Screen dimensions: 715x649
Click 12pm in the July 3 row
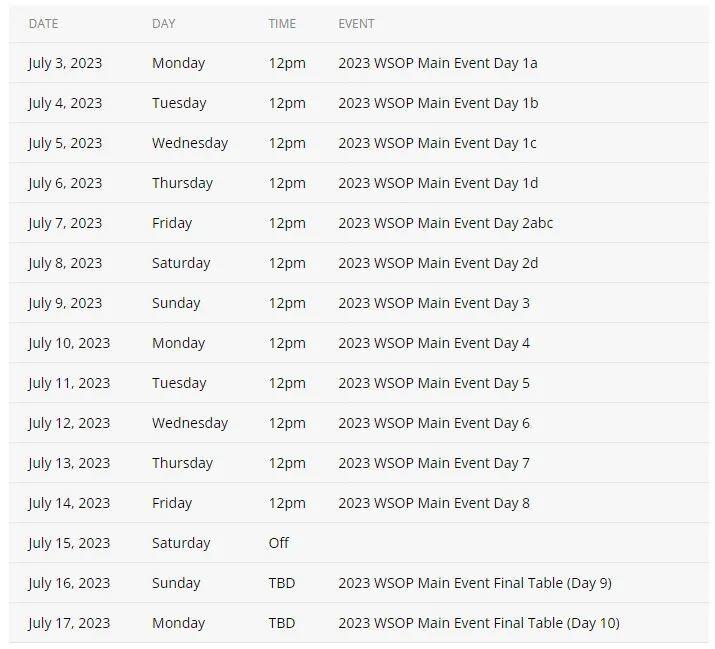coord(287,63)
